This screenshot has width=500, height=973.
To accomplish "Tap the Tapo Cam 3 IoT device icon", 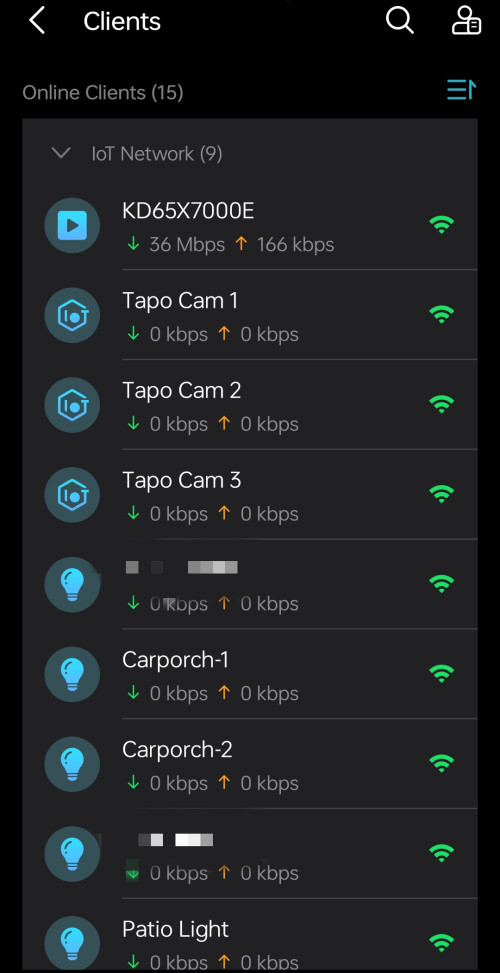I will coord(72,495).
